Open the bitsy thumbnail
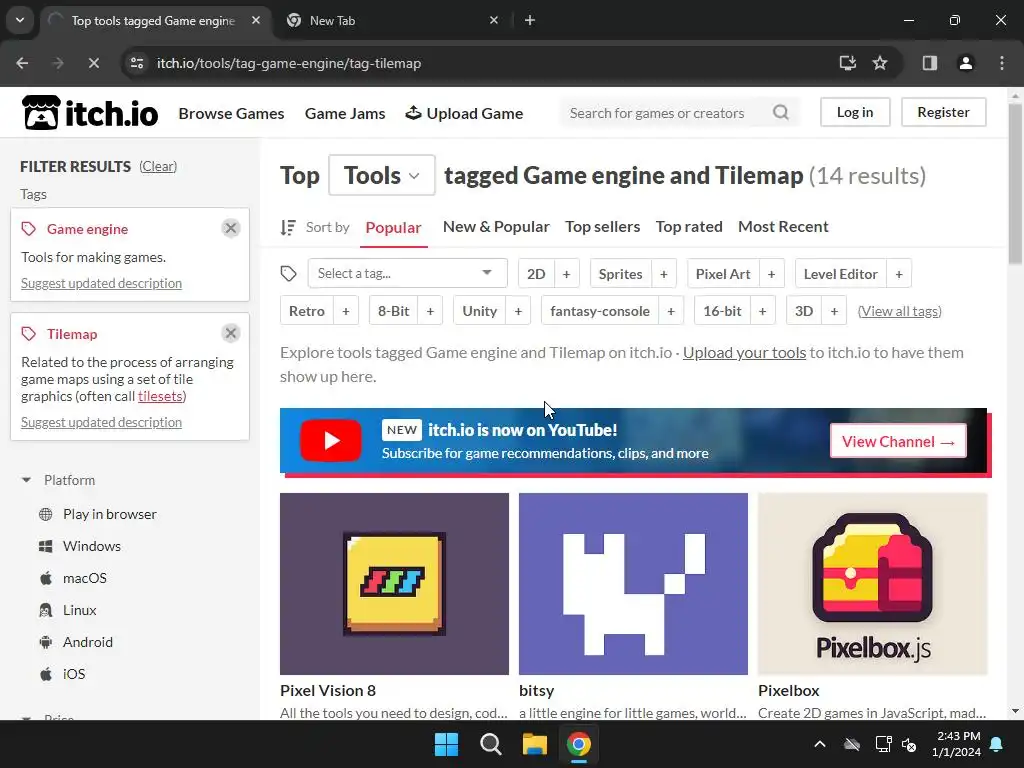 click(633, 583)
